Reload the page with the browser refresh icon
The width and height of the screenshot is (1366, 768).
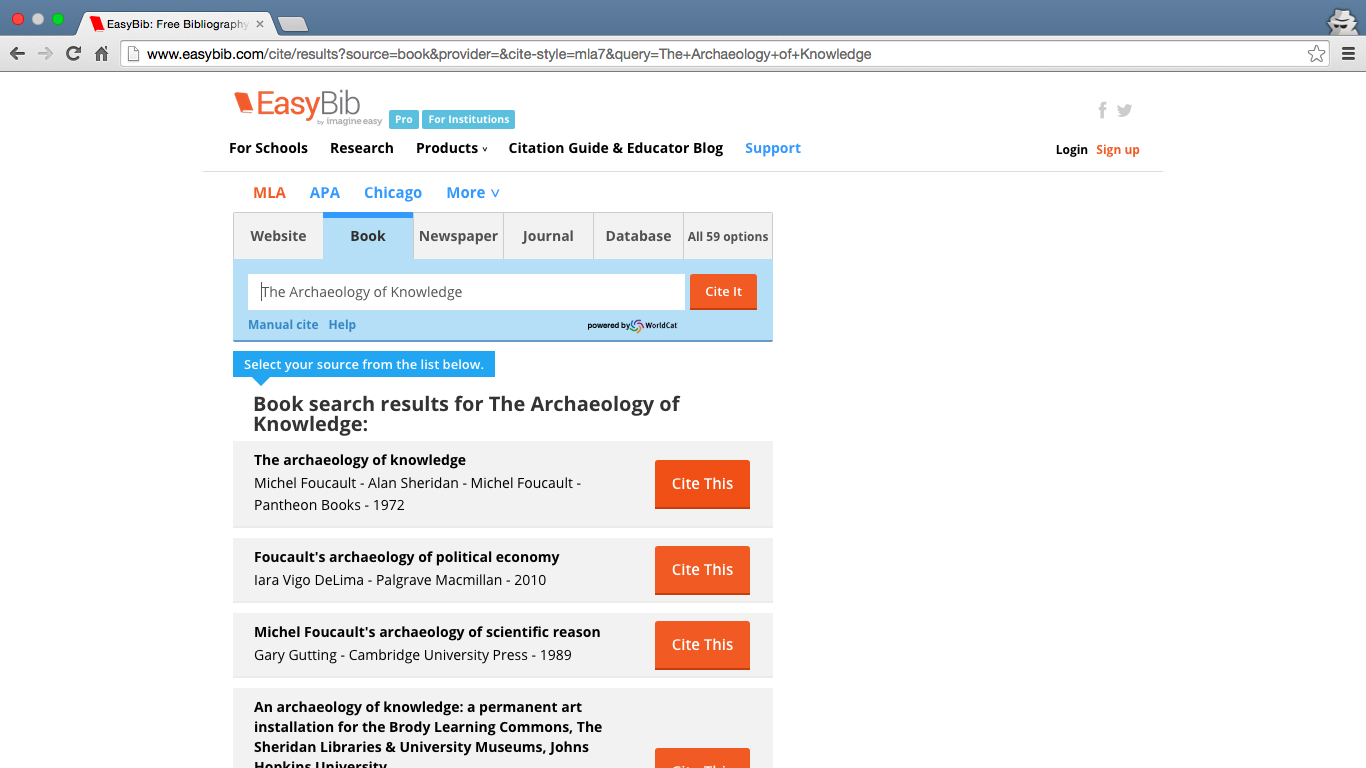pos(73,54)
